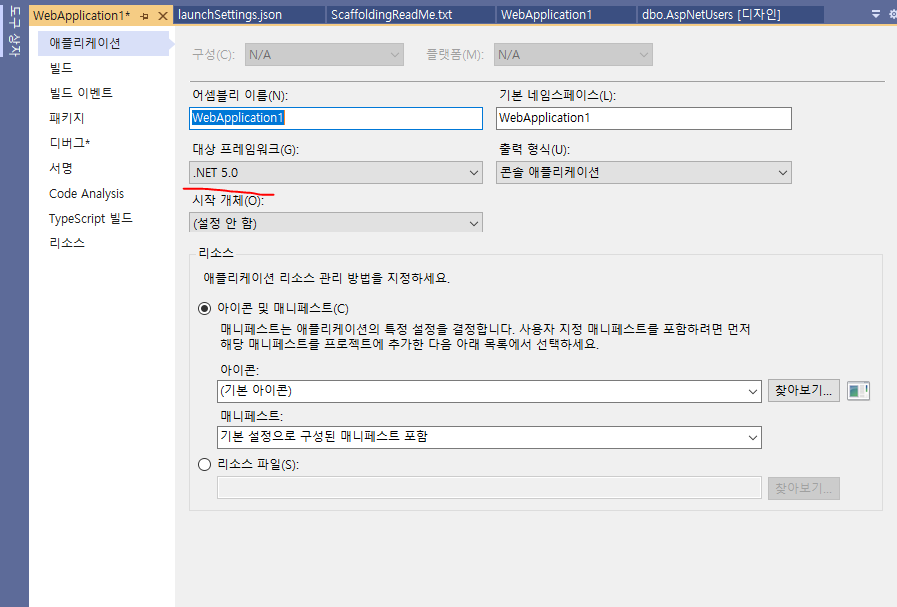Switch to the 디버그* page
The height and width of the screenshot is (607, 897).
(x=69, y=143)
